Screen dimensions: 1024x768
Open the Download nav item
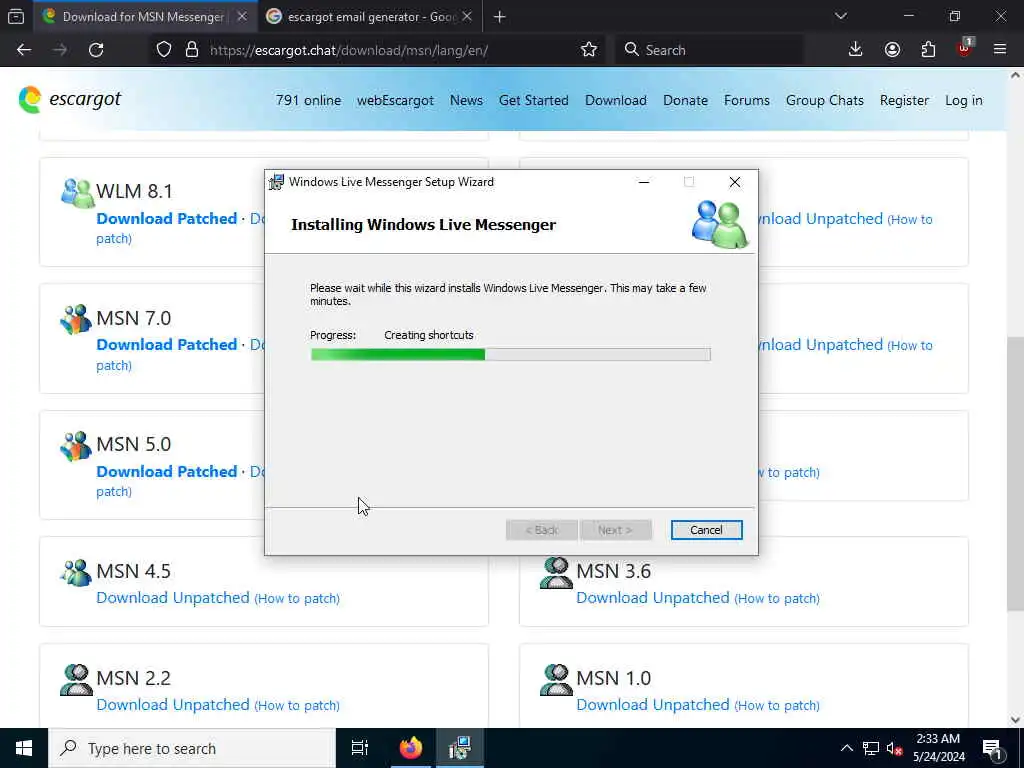[x=616, y=101]
